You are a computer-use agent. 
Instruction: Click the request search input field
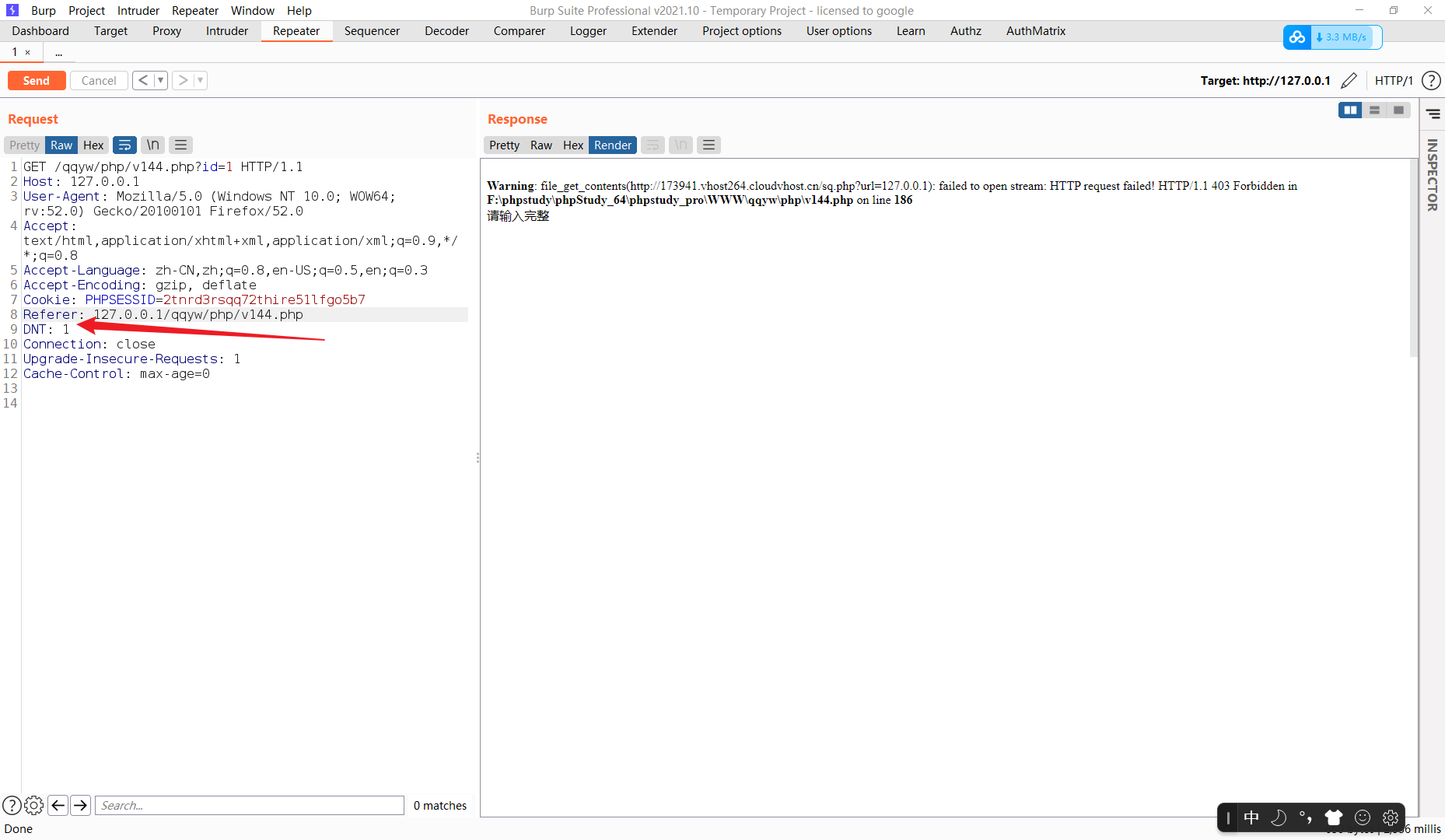(250, 805)
